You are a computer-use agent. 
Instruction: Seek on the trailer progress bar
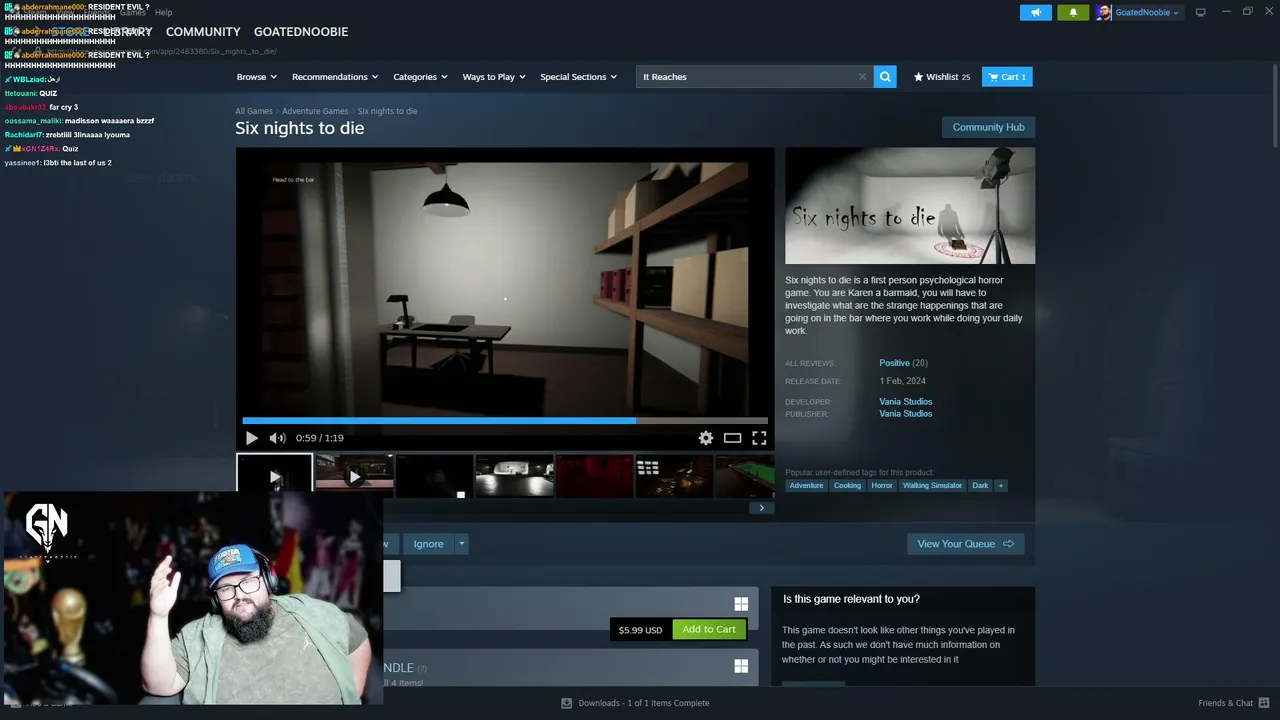click(505, 421)
